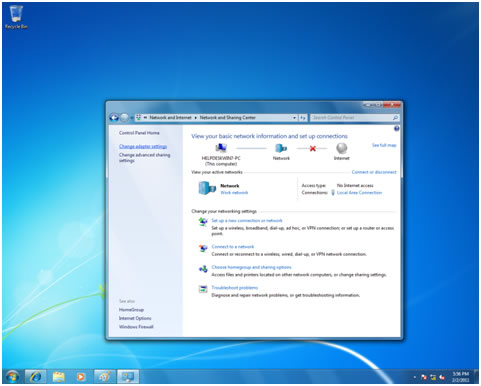Click the Set up new connection icon

pos(203,221)
